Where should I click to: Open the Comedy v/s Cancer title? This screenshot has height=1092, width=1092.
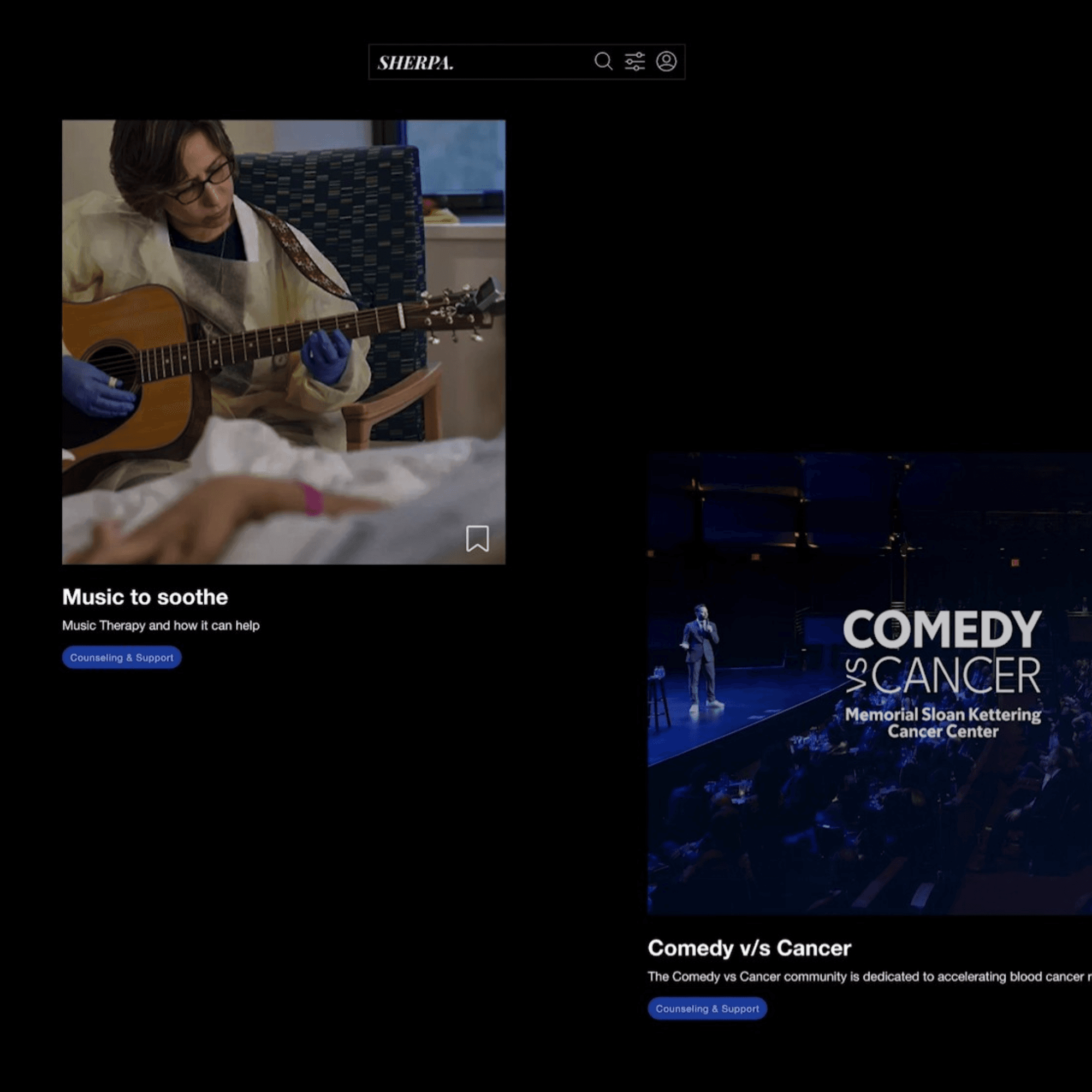(749, 948)
